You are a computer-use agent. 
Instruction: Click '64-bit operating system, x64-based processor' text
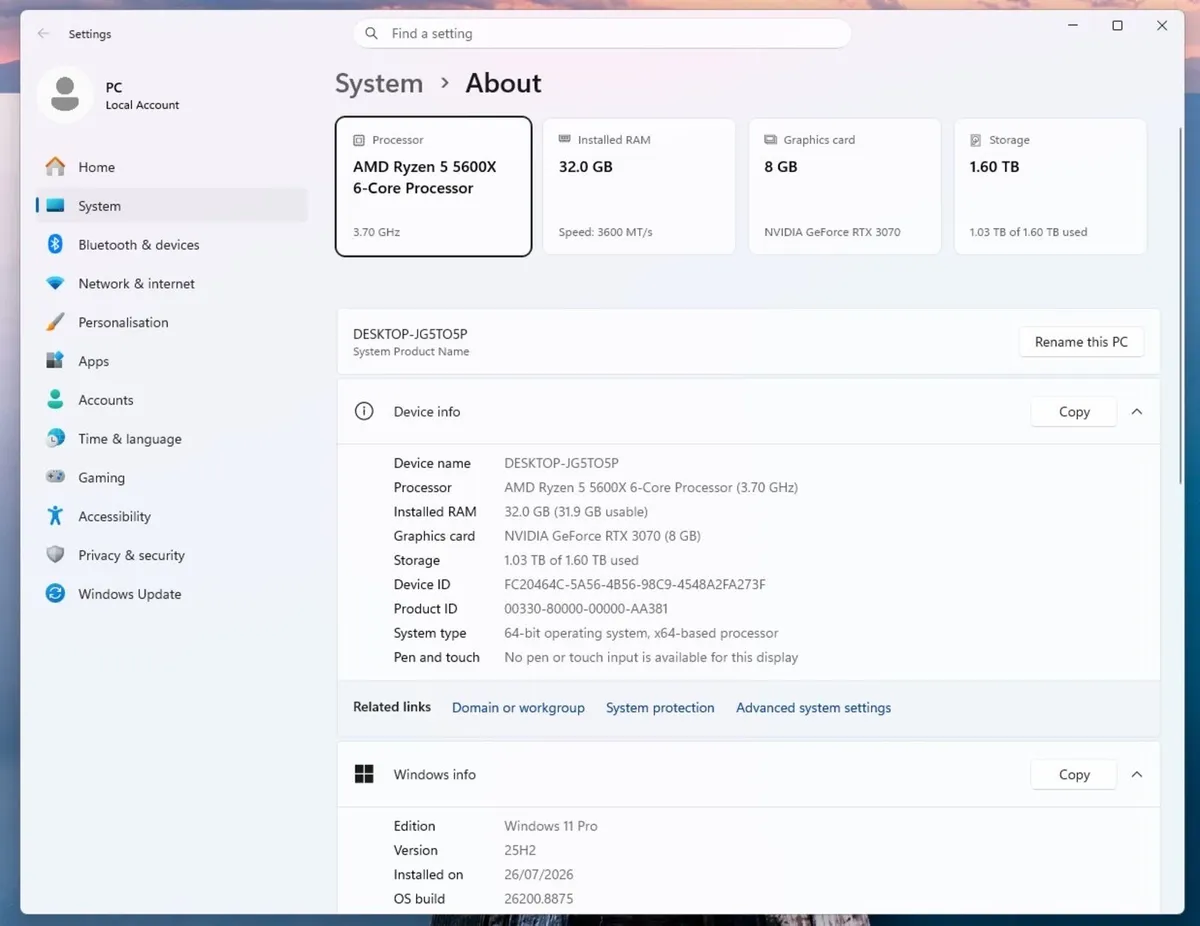click(641, 633)
